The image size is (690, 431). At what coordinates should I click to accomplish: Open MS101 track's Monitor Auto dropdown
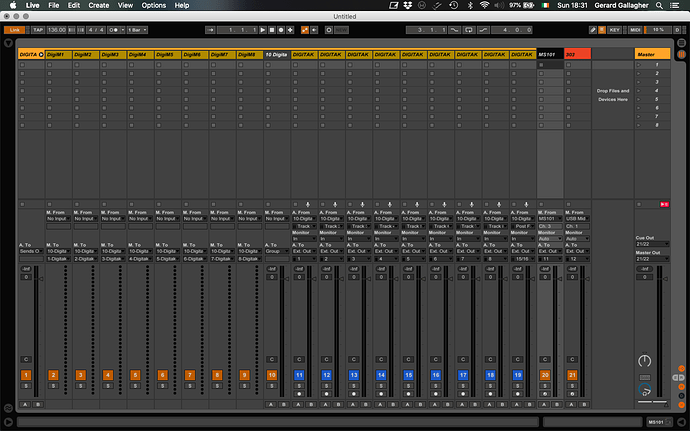coord(550,239)
